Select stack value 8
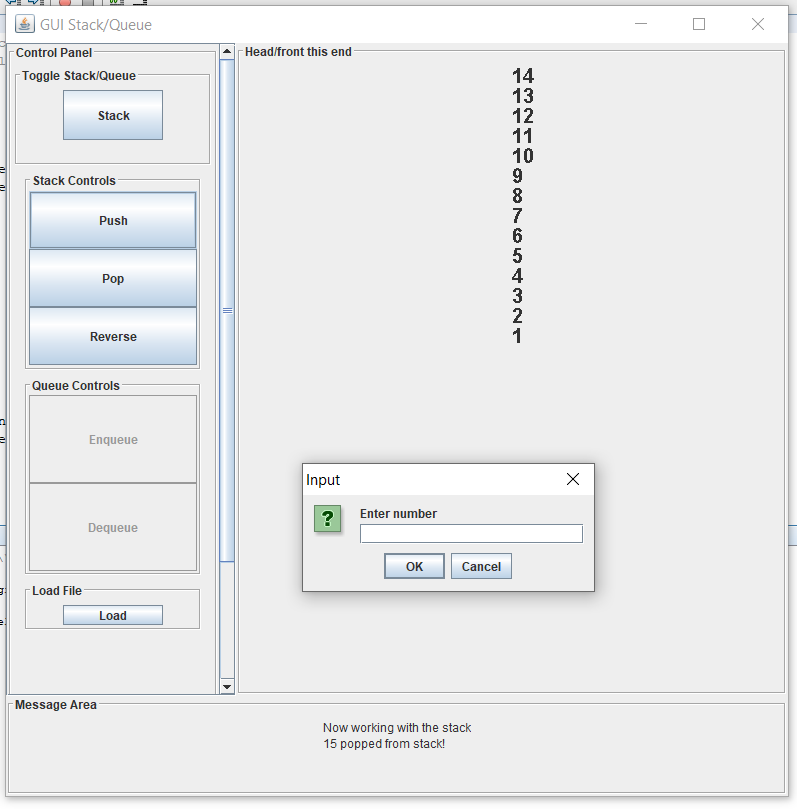This screenshot has height=809, width=797. (x=517, y=196)
